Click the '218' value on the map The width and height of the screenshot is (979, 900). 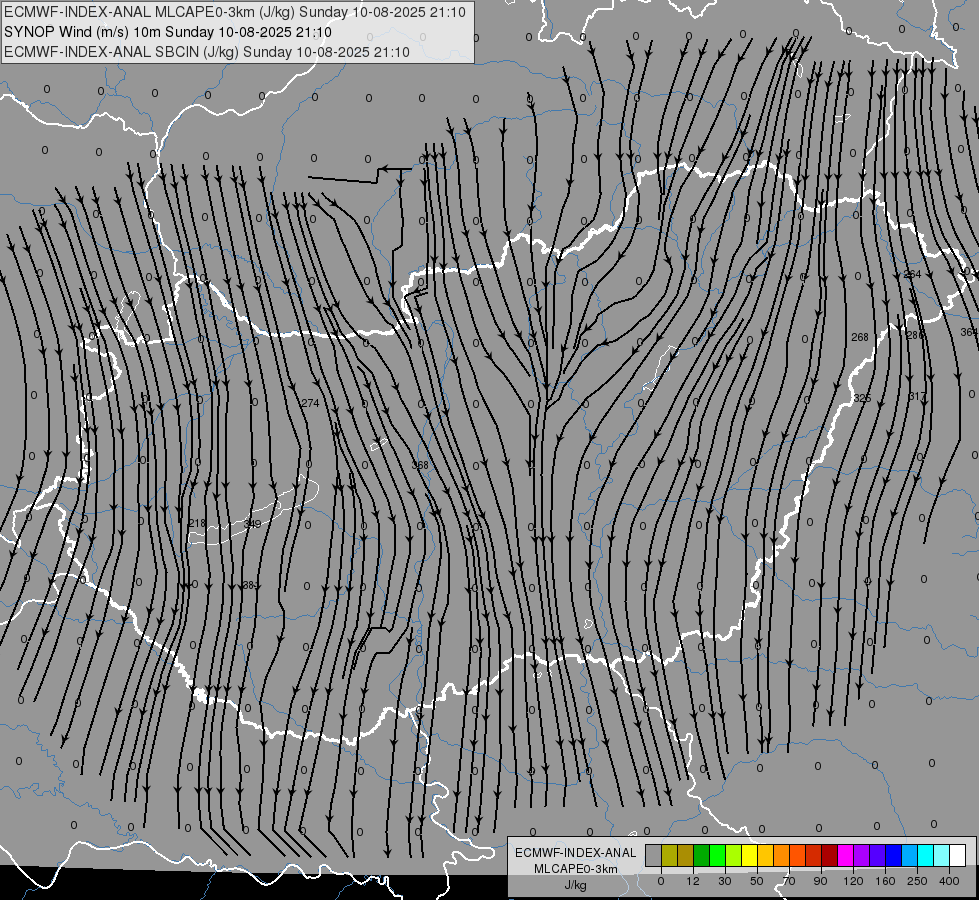(x=197, y=523)
